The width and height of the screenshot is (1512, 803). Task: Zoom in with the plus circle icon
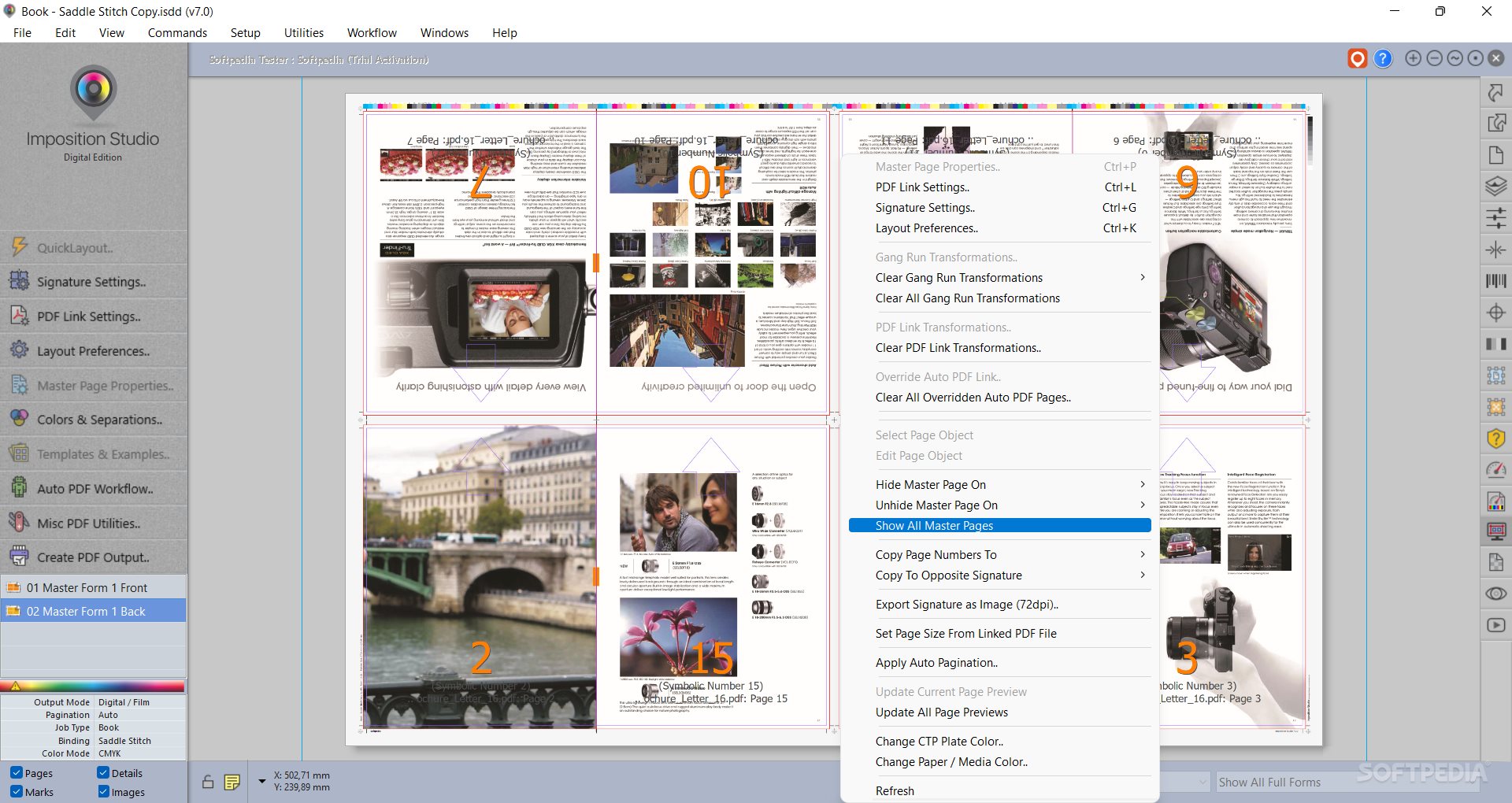point(1413,58)
